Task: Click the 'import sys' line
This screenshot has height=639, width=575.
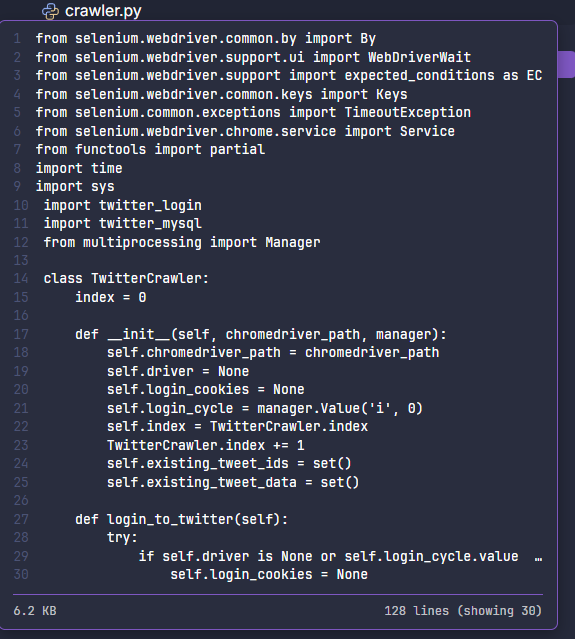Action: (75, 187)
